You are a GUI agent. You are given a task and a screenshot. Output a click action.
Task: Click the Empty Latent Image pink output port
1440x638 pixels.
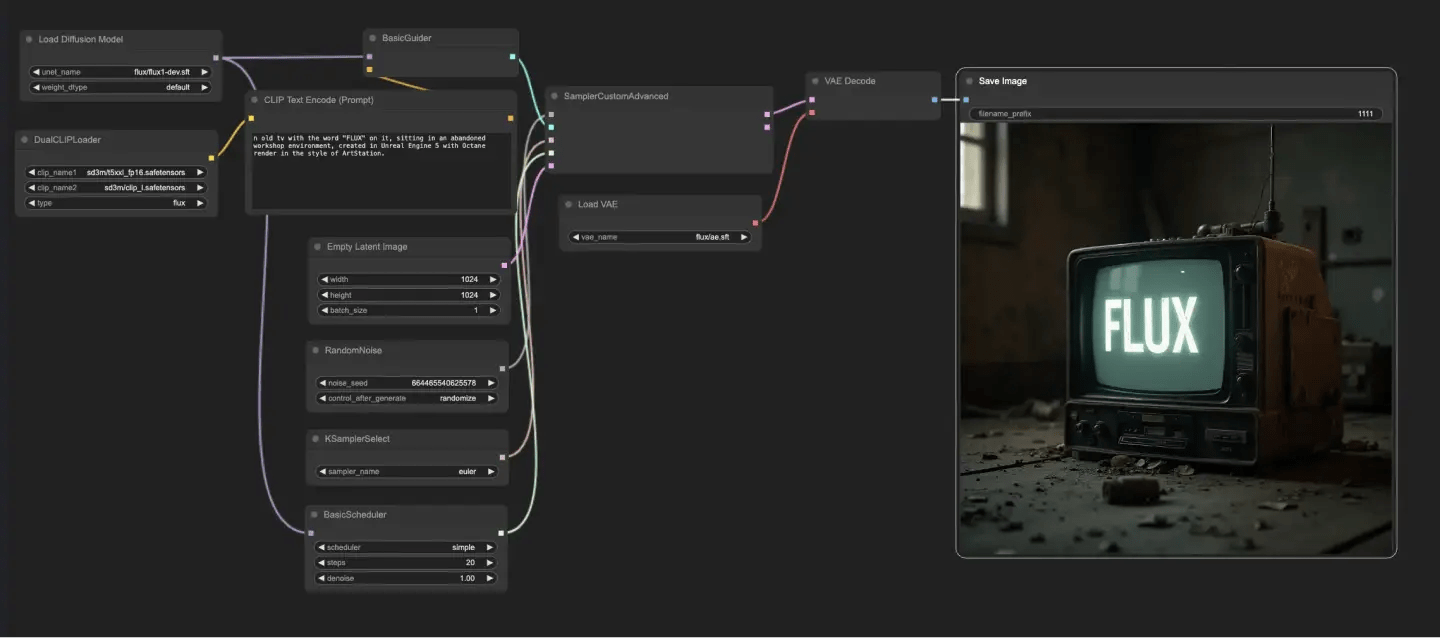pos(503,264)
